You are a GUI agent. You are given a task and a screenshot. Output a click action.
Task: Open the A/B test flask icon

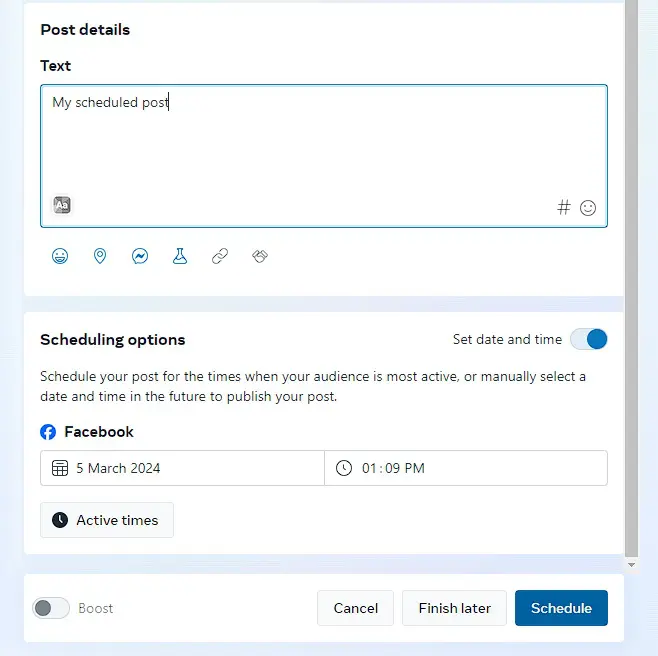[x=180, y=256]
